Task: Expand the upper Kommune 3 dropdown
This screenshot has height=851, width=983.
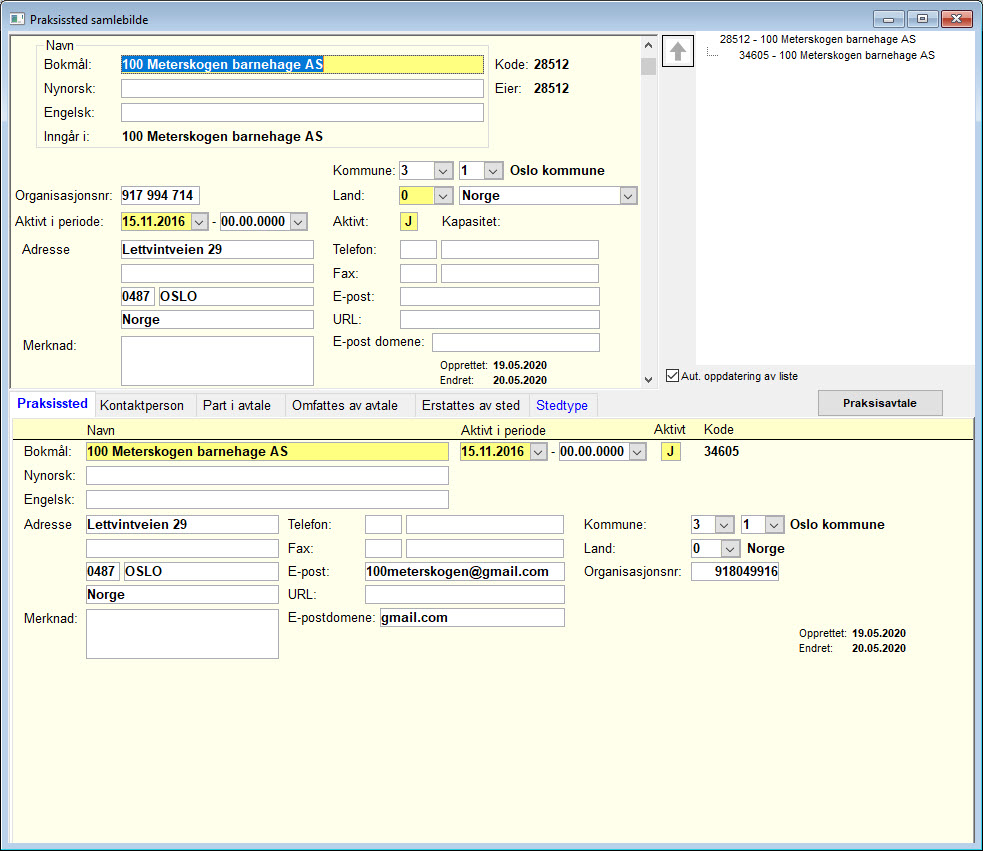Action: point(443,171)
